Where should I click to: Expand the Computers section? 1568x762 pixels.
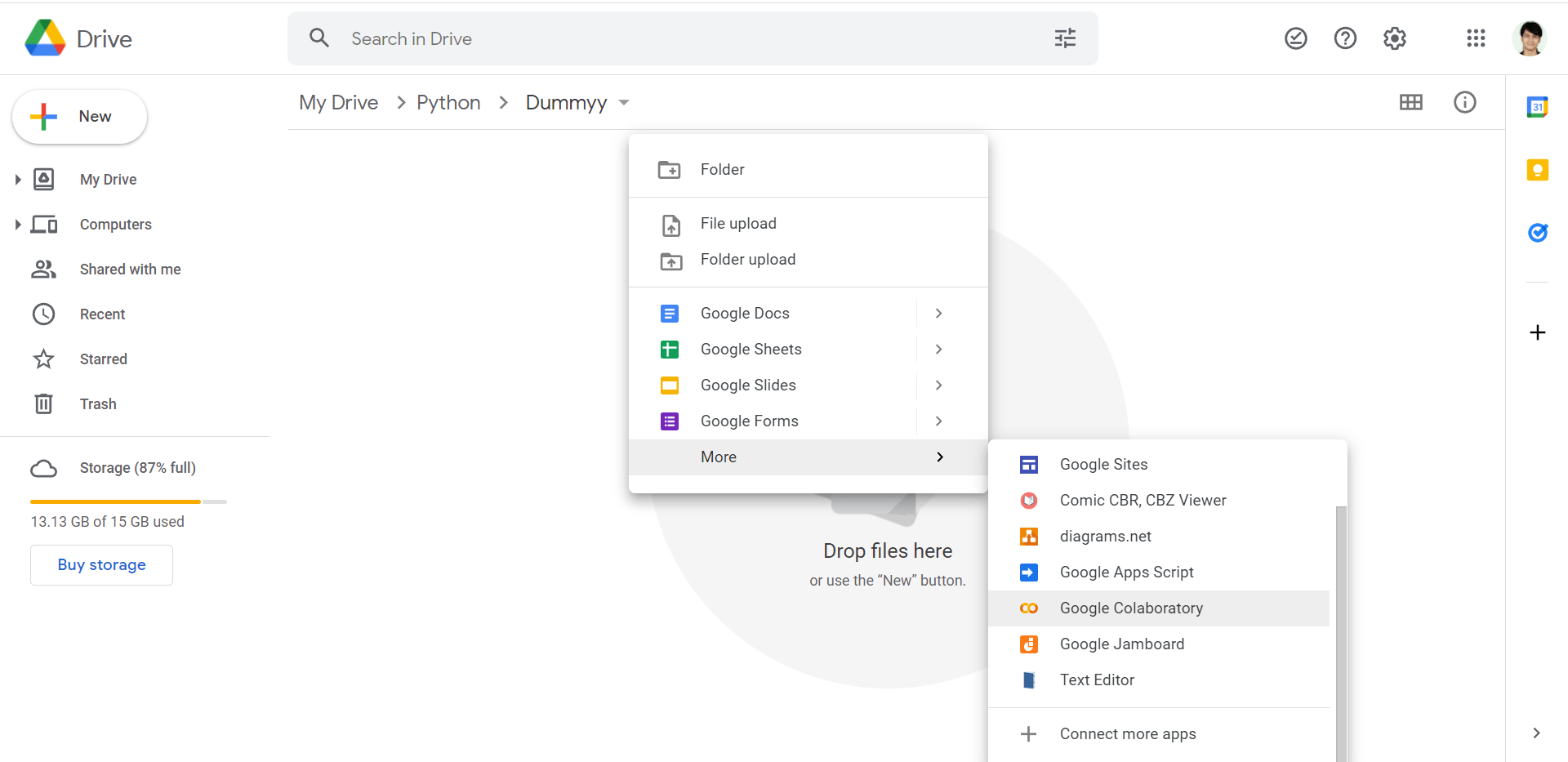pyautogui.click(x=18, y=224)
